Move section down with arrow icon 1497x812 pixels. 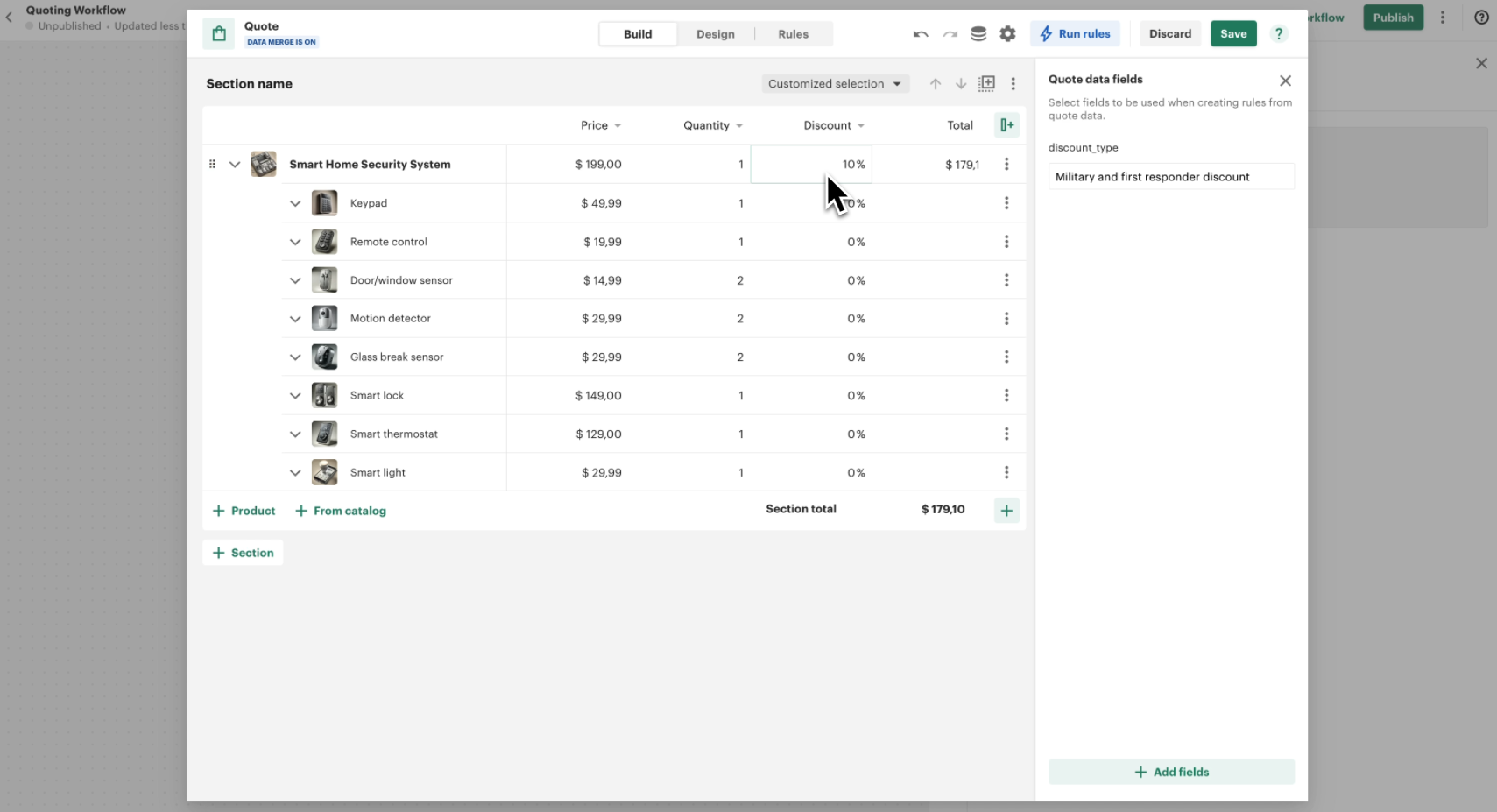coord(961,84)
